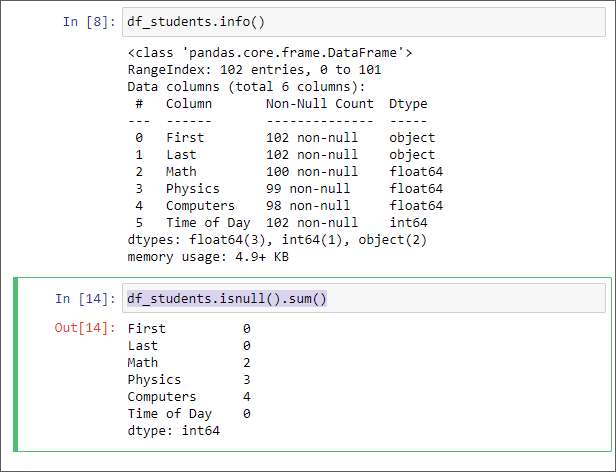Click the Physics label in isnull output
616x472 pixels.
pyautogui.click(x=154, y=379)
